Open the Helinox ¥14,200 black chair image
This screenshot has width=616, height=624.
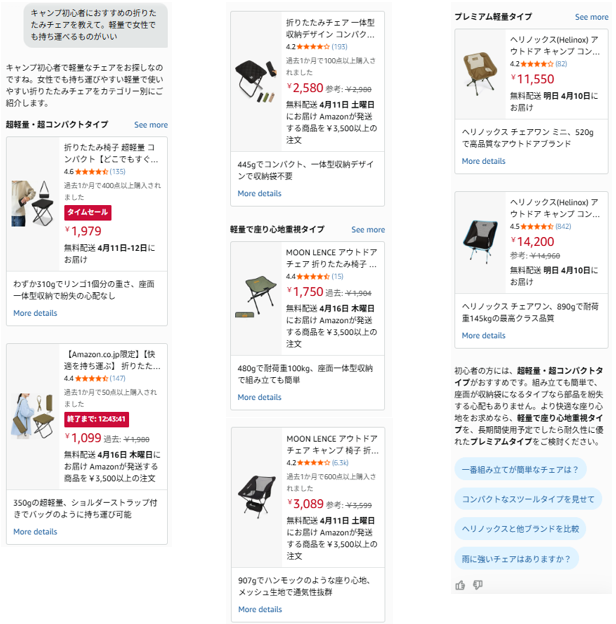(x=480, y=242)
